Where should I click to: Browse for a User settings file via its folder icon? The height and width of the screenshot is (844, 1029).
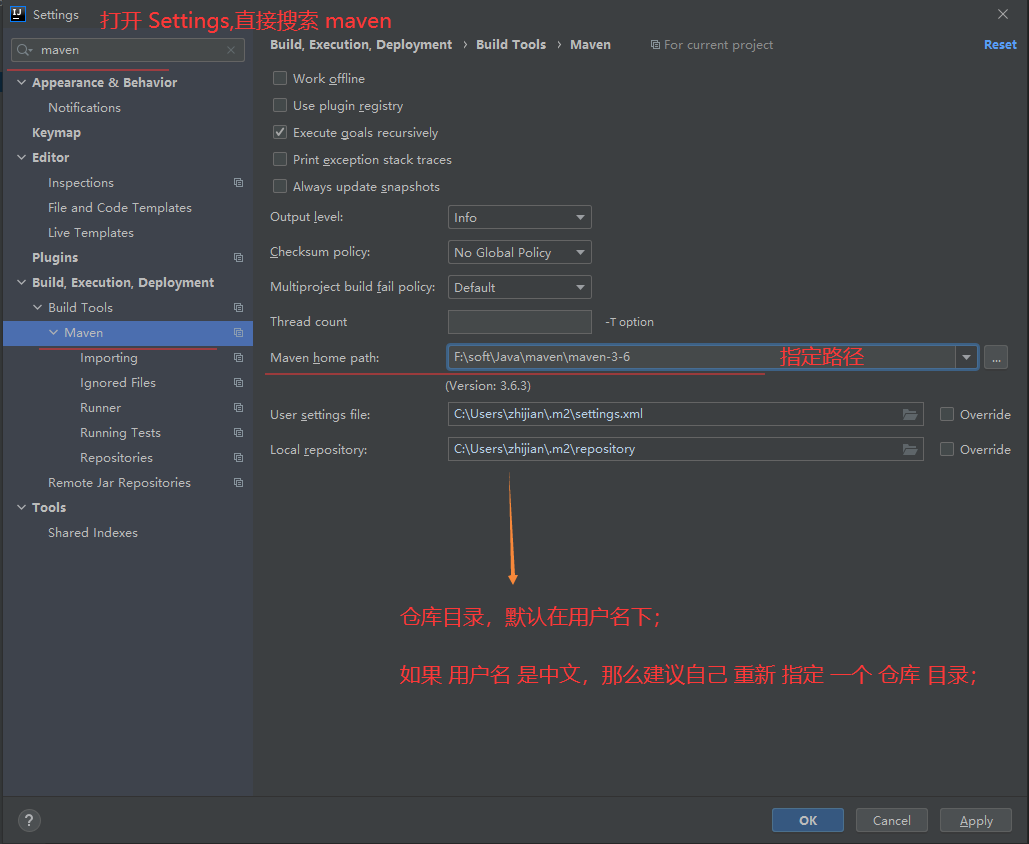[910, 414]
